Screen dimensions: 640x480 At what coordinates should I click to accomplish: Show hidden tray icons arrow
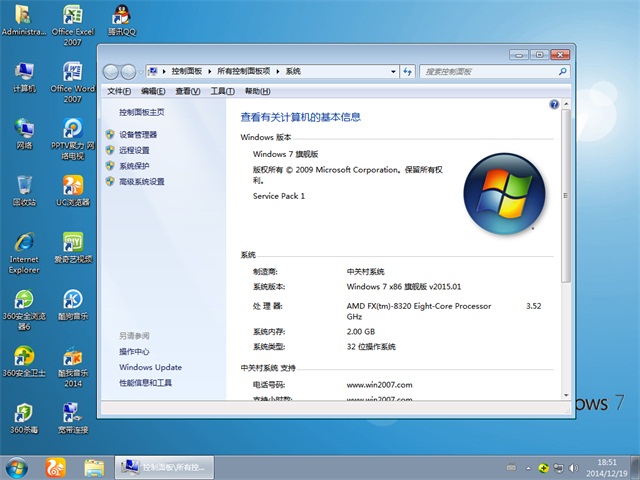point(529,468)
